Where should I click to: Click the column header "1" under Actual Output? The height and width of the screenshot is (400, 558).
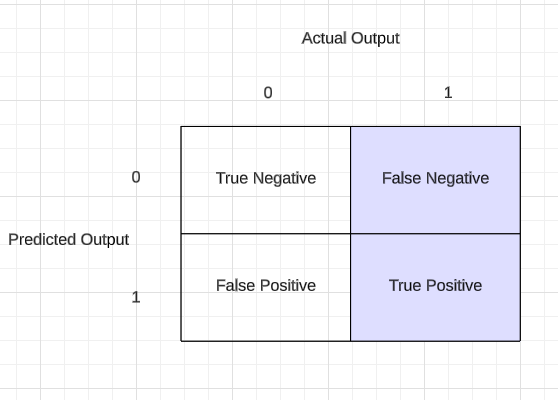[x=448, y=93]
